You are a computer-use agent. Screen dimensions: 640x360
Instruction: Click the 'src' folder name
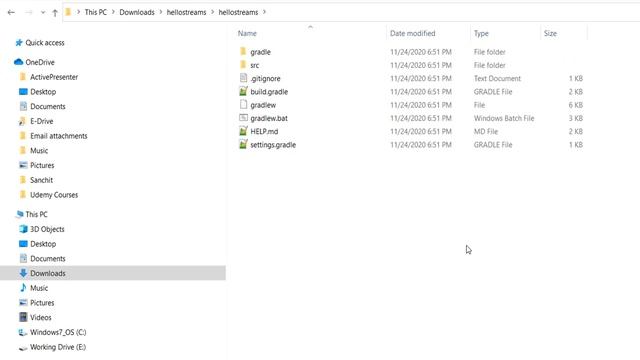255,65
